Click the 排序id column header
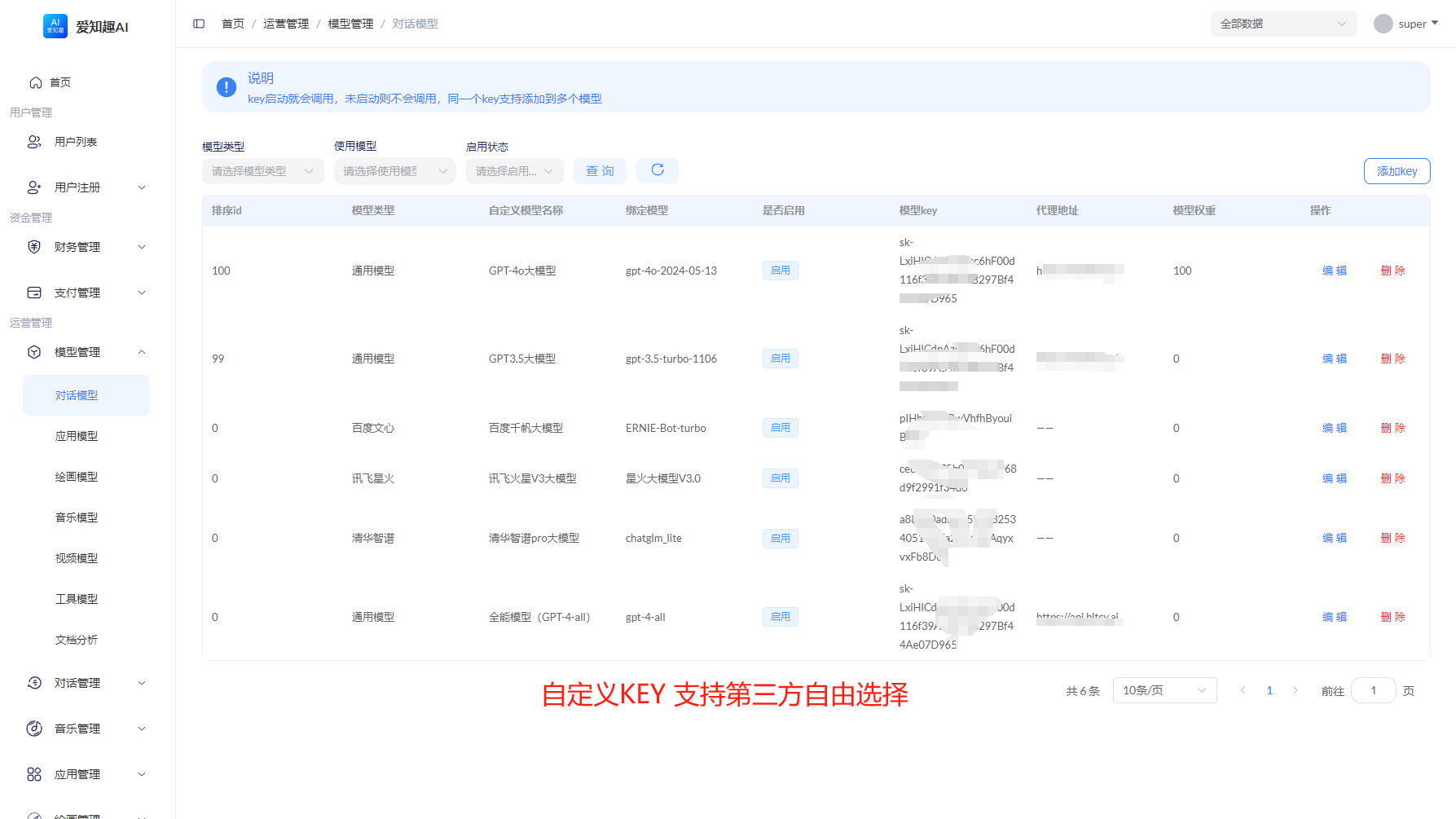This screenshot has width=1456, height=819. click(x=227, y=210)
